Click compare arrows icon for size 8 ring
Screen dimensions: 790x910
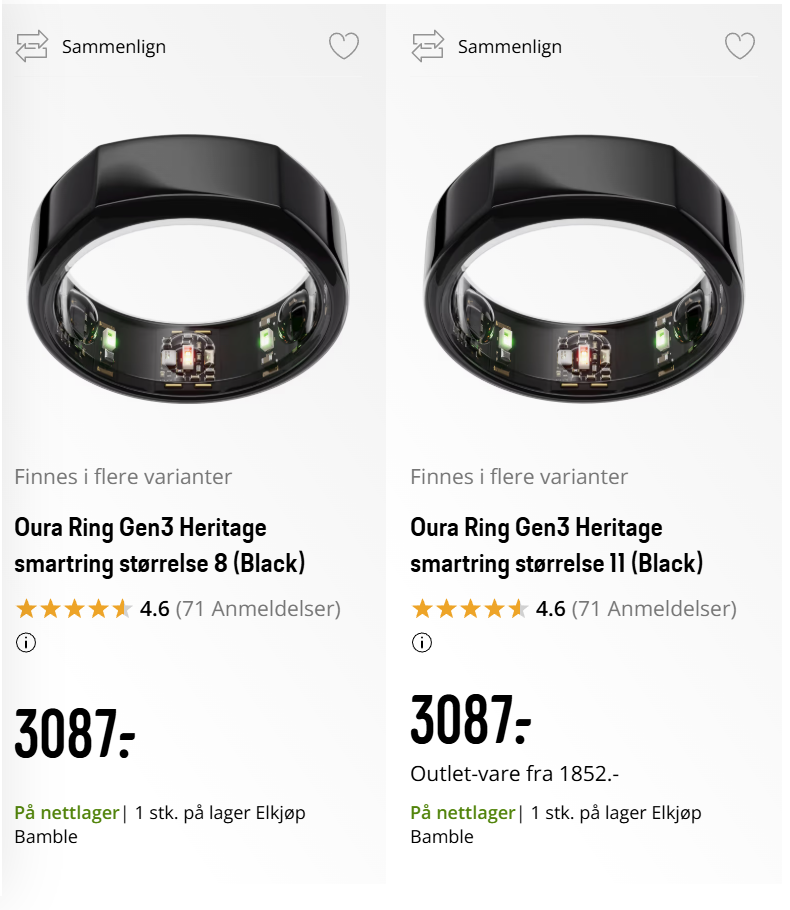point(31,46)
